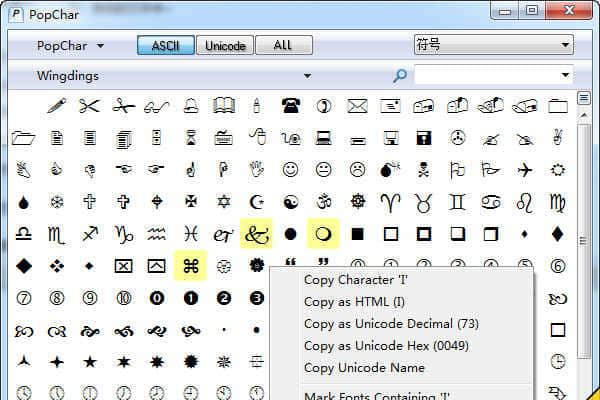
Task: Choose the highlighted command key symbol
Action: coord(191,266)
